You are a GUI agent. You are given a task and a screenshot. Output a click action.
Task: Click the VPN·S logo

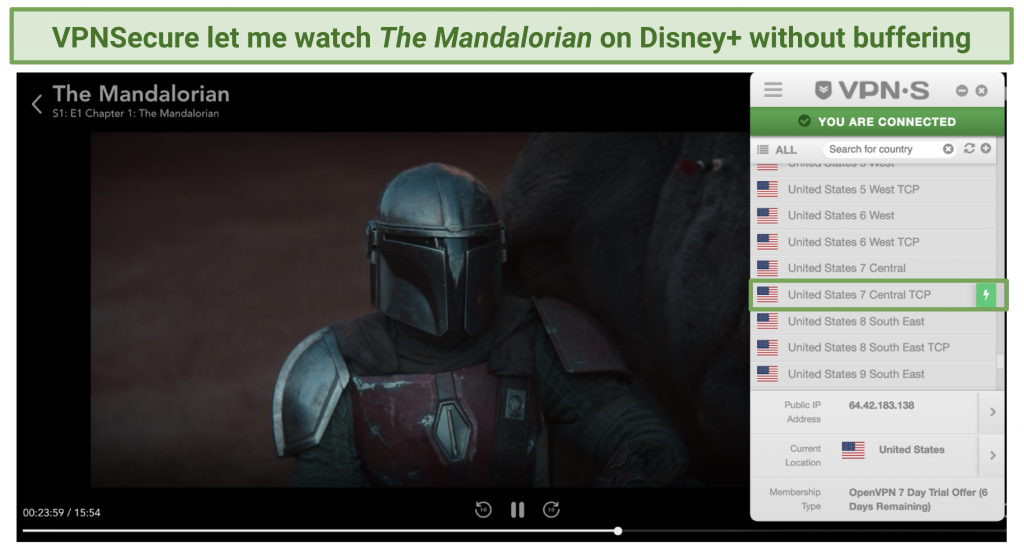pyautogui.click(x=872, y=90)
